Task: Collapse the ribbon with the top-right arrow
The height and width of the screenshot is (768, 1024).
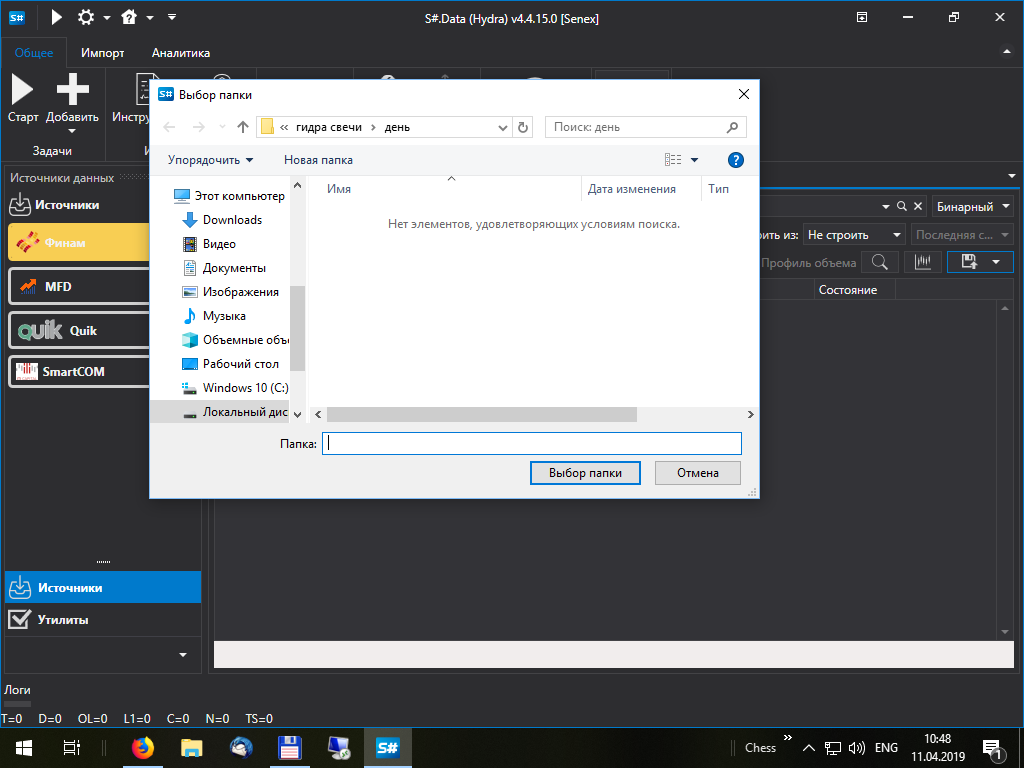Action: pyautogui.click(x=1007, y=52)
